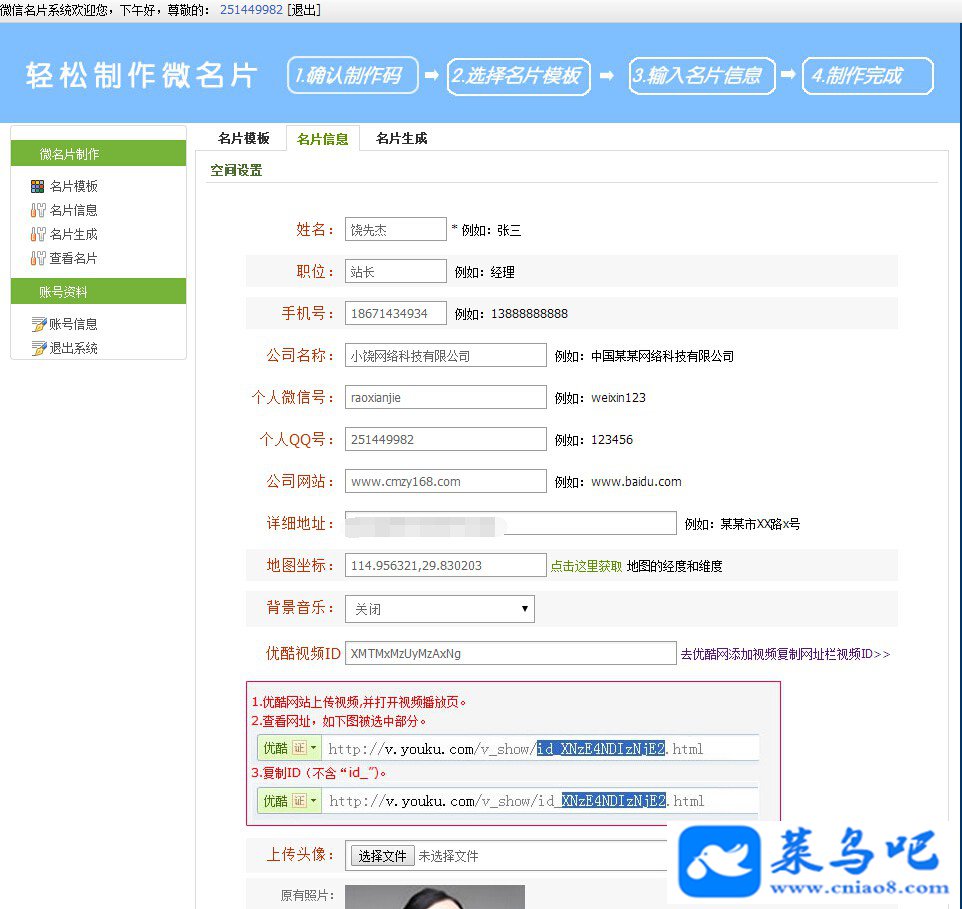Screen dimensions: 962x909
Task: Click the 姓名 name input field
Action: (396, 229)
